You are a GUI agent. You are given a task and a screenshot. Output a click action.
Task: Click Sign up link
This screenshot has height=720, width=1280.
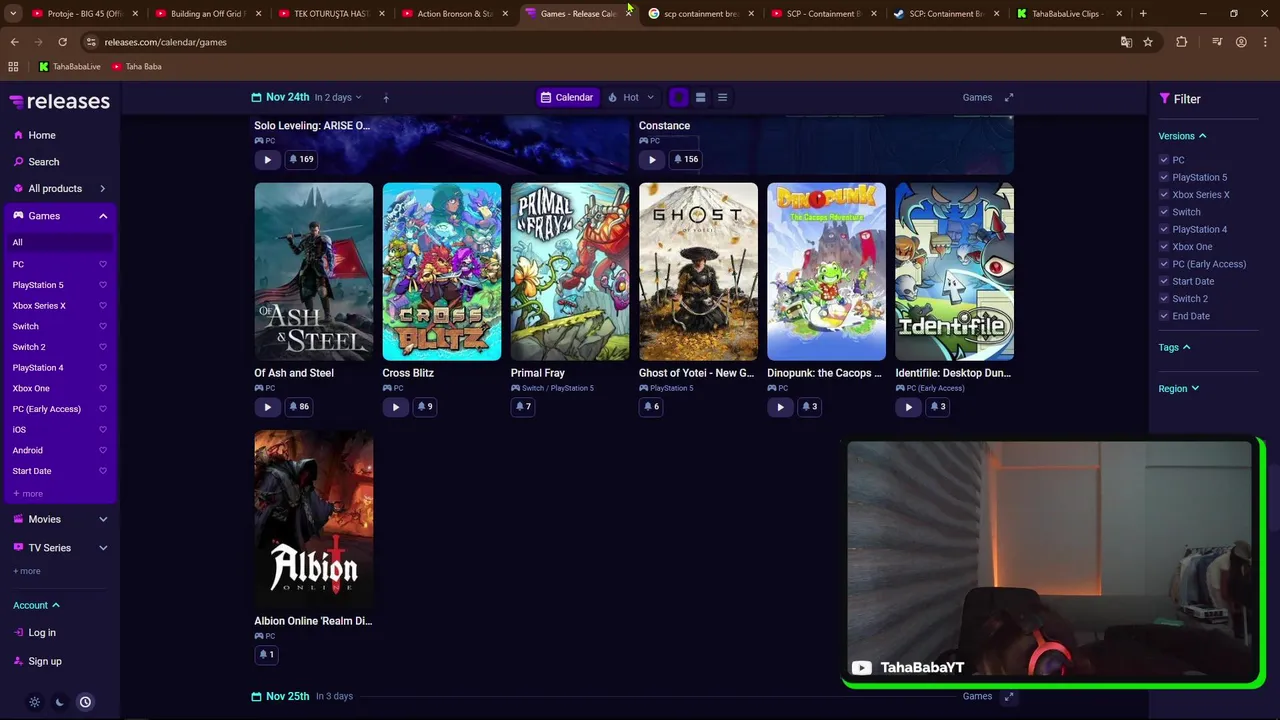coord(37,661)
